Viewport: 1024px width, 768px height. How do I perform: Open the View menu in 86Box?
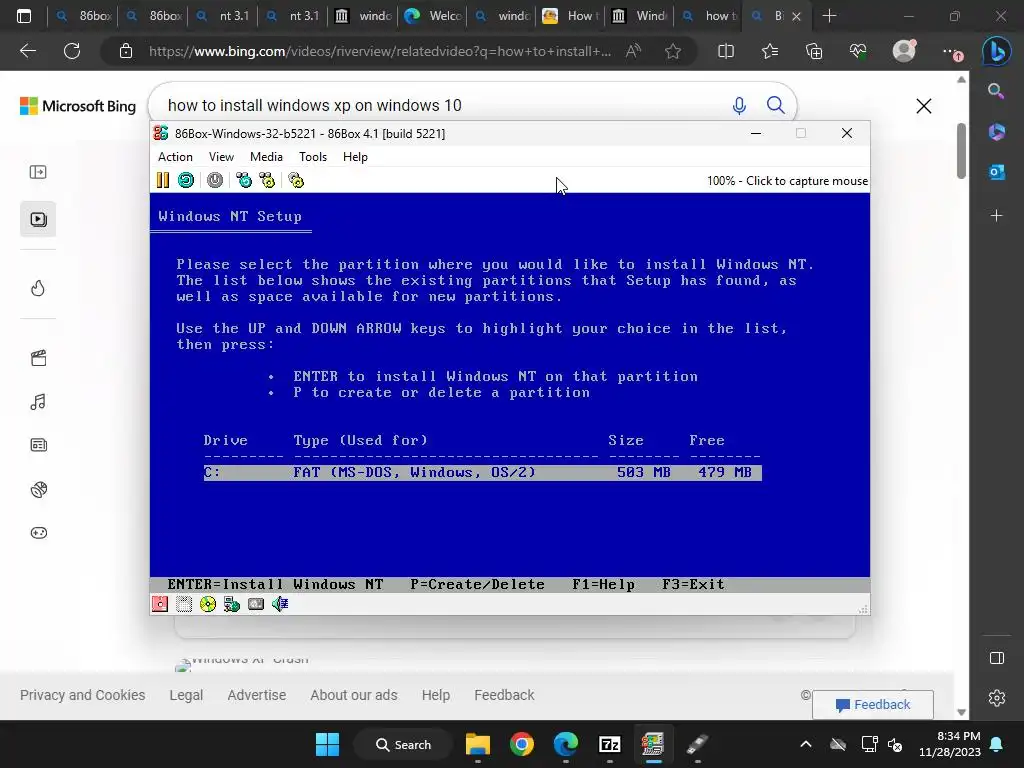(x=221, y=157)
